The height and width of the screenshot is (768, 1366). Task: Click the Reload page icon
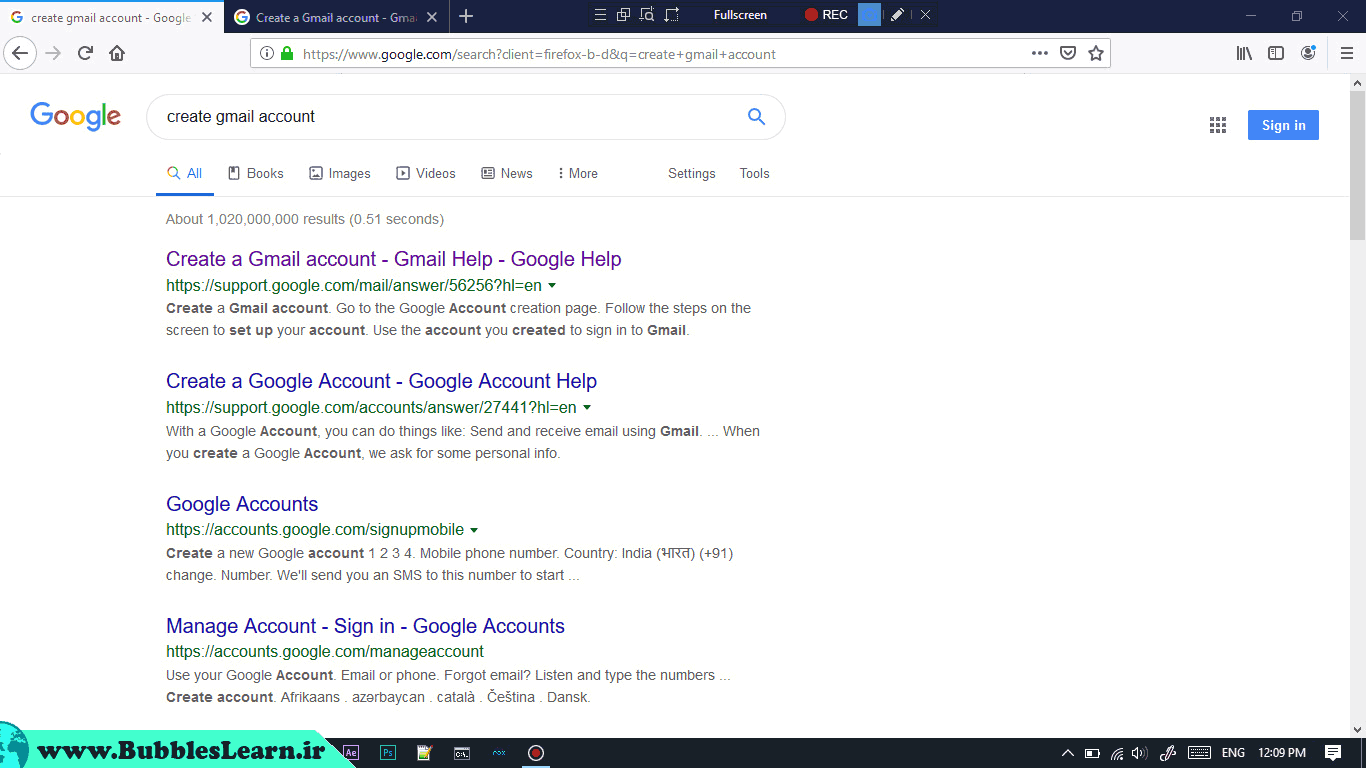click(86, 54)
